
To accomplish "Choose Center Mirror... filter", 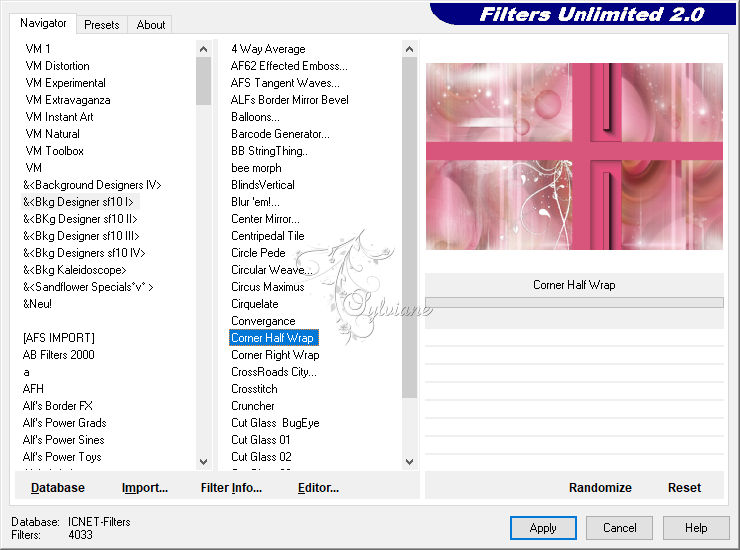I will (265, 219).
